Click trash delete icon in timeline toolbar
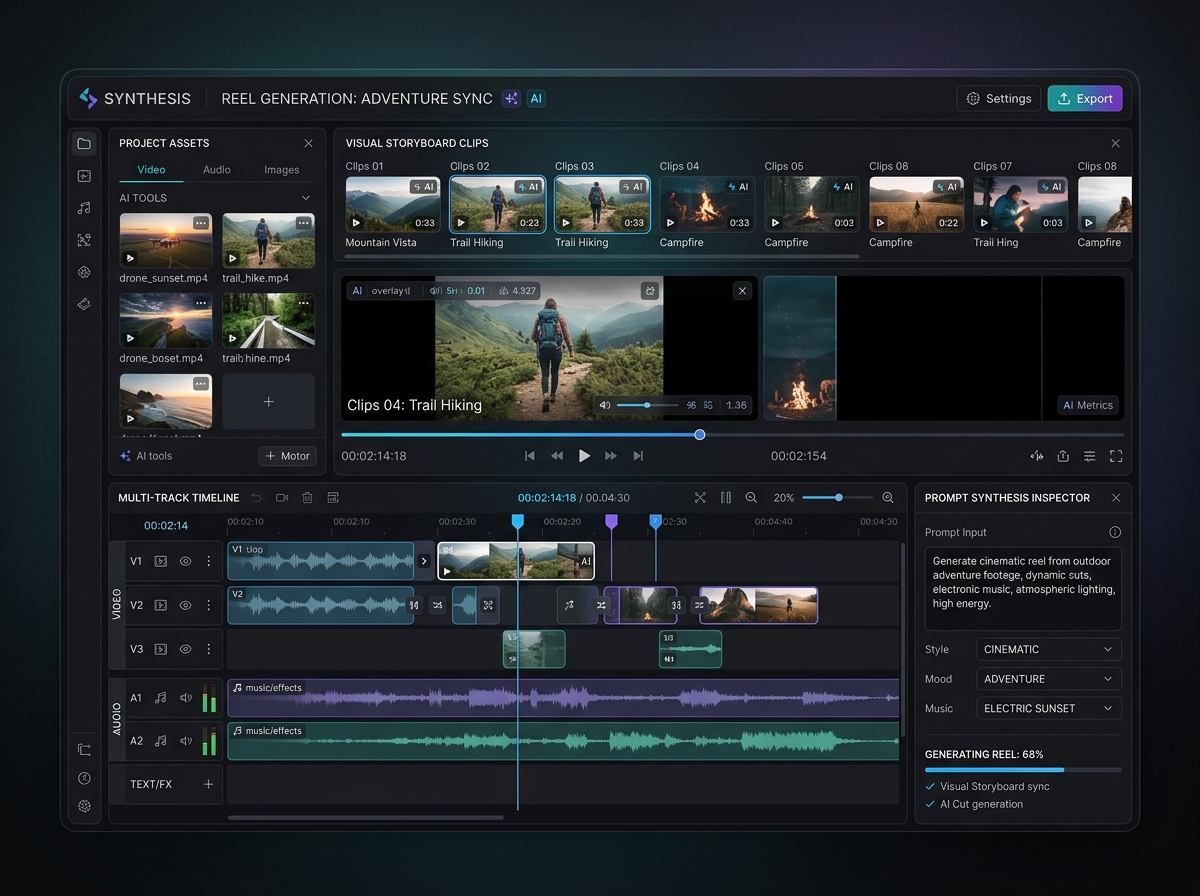Image resolution: width=1200 pixels, height=896 pixels. (307, 497)
